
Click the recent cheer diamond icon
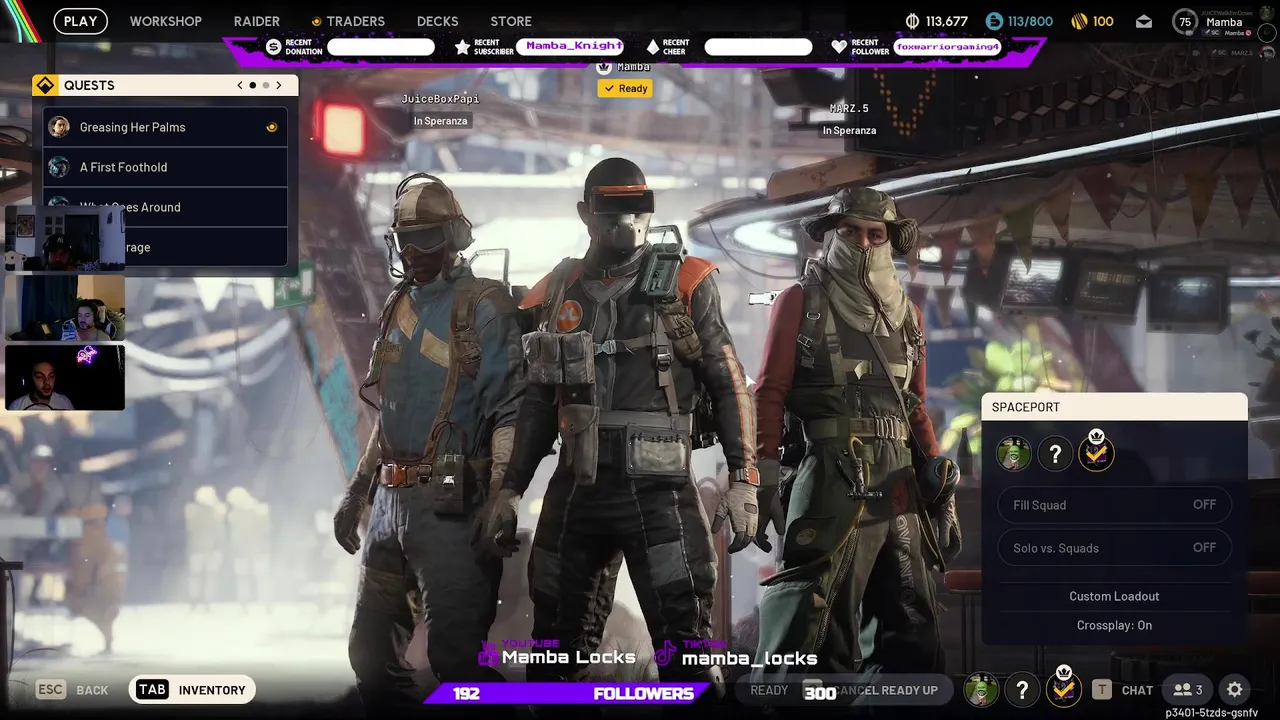pos(652,47)
